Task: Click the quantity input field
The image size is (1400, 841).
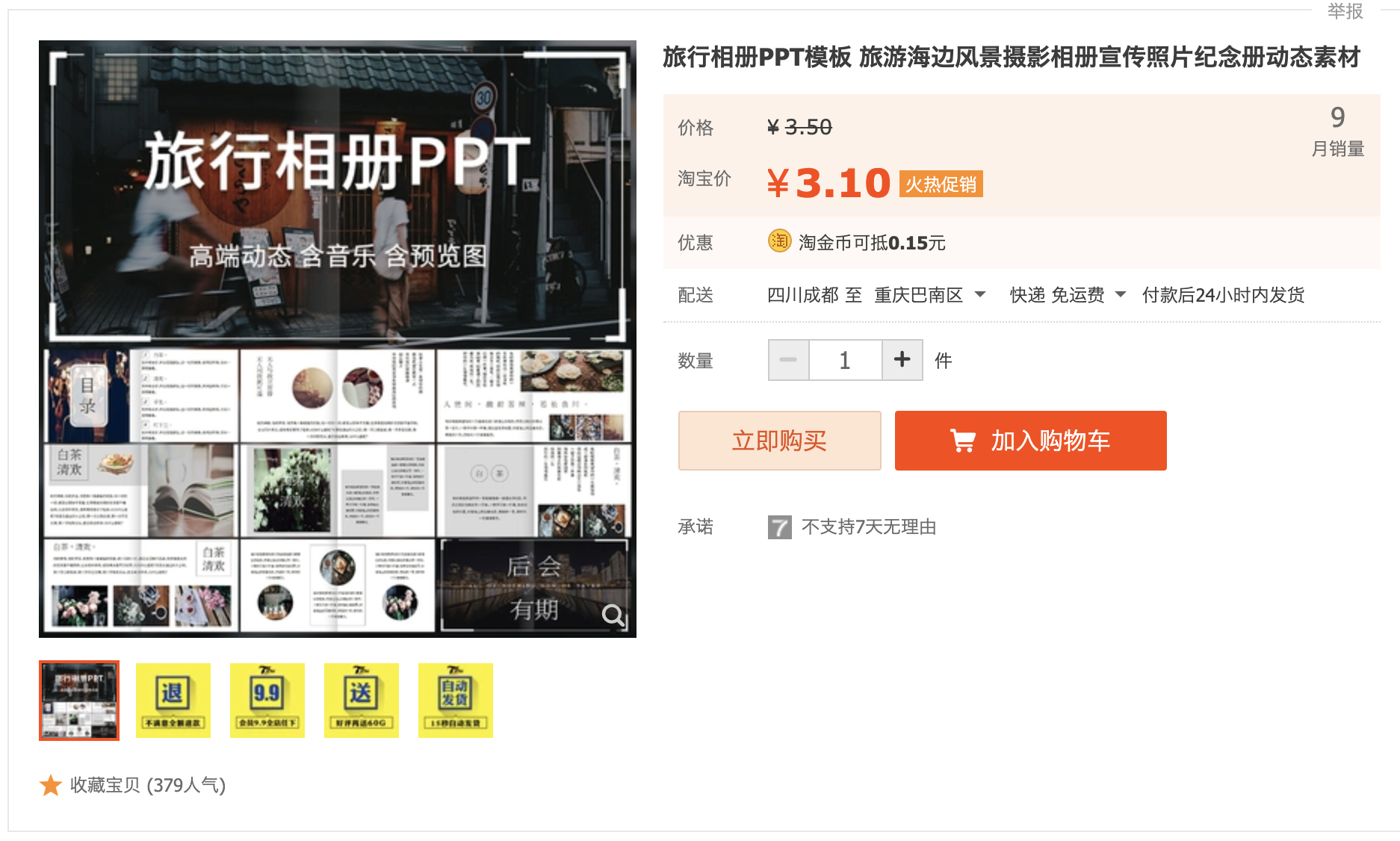Action: 845,360
